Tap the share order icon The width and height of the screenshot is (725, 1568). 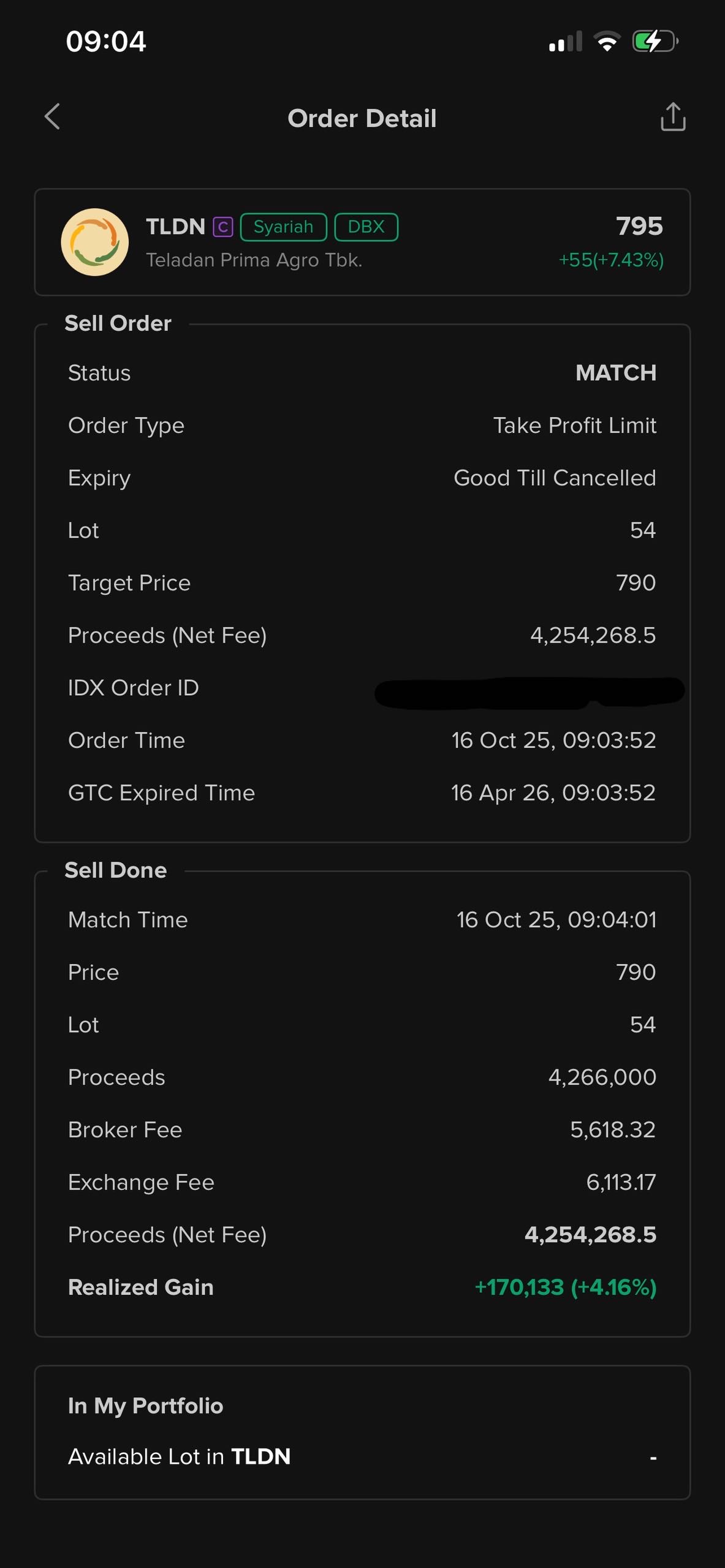[672, 117]
